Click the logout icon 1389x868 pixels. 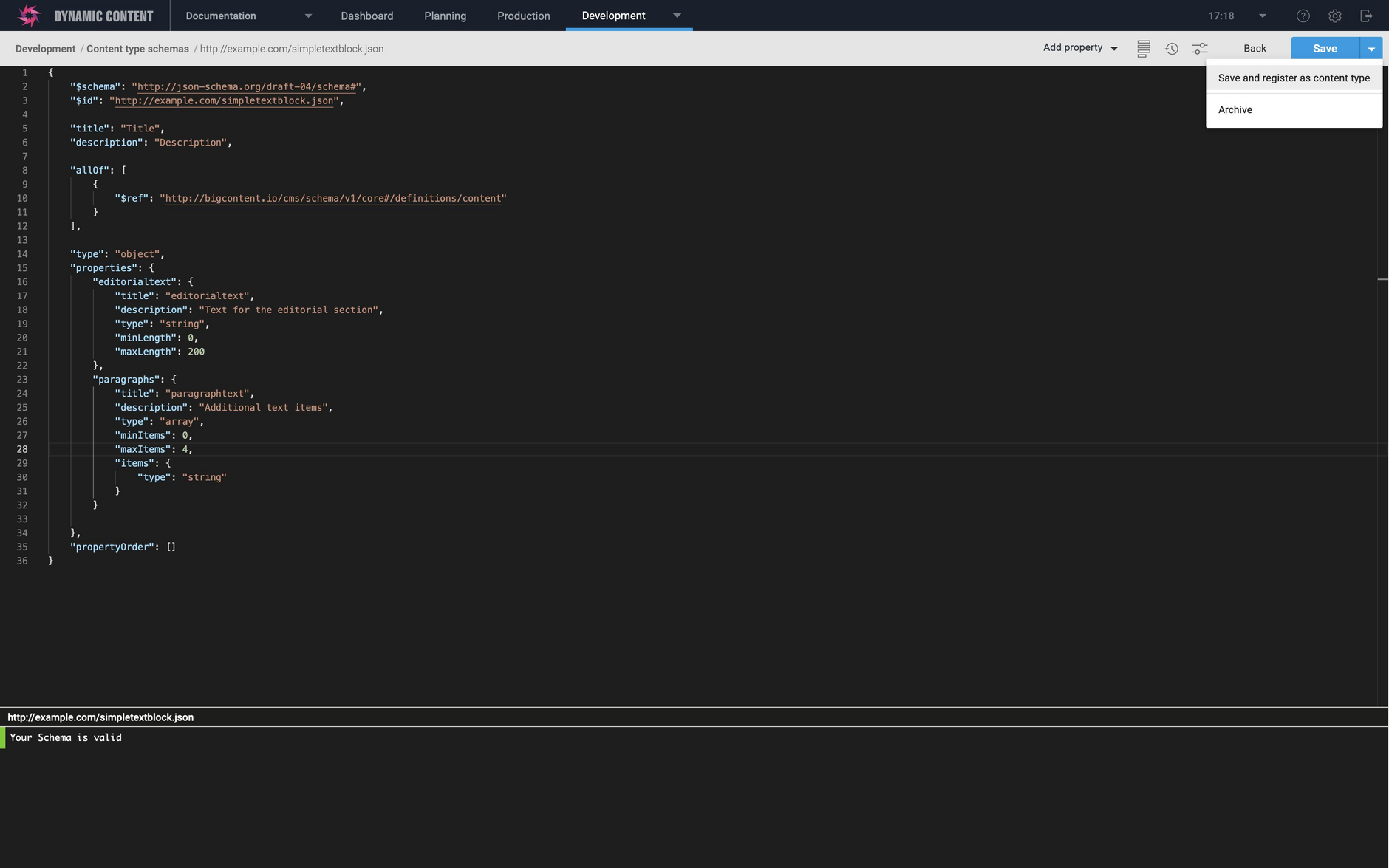tap(1367, 16)
